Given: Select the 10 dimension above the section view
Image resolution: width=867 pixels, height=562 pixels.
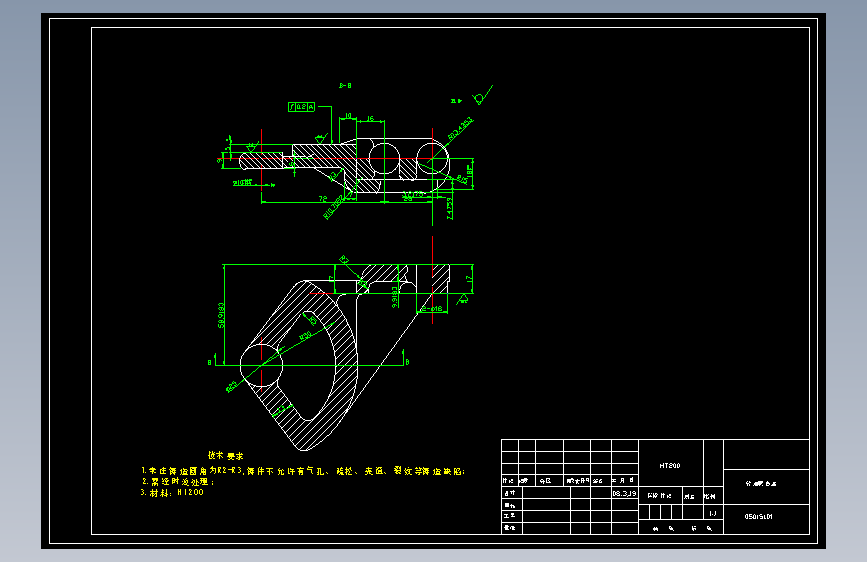Looking at the screenshot, I should pyautogui.click(x=348, y=116).
